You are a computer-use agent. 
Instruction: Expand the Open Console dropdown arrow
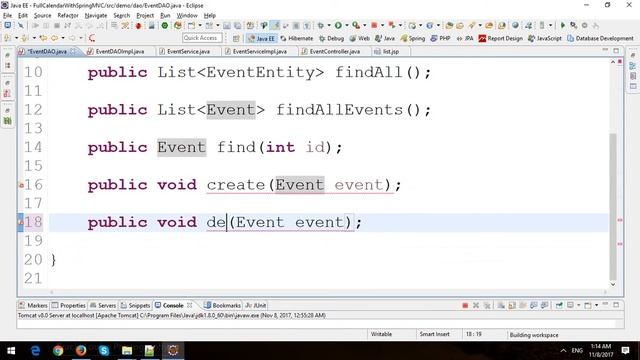click(597, 305)
